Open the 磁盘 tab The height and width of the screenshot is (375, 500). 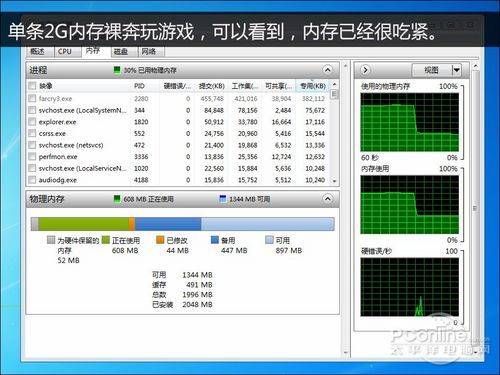coord(124,52)
